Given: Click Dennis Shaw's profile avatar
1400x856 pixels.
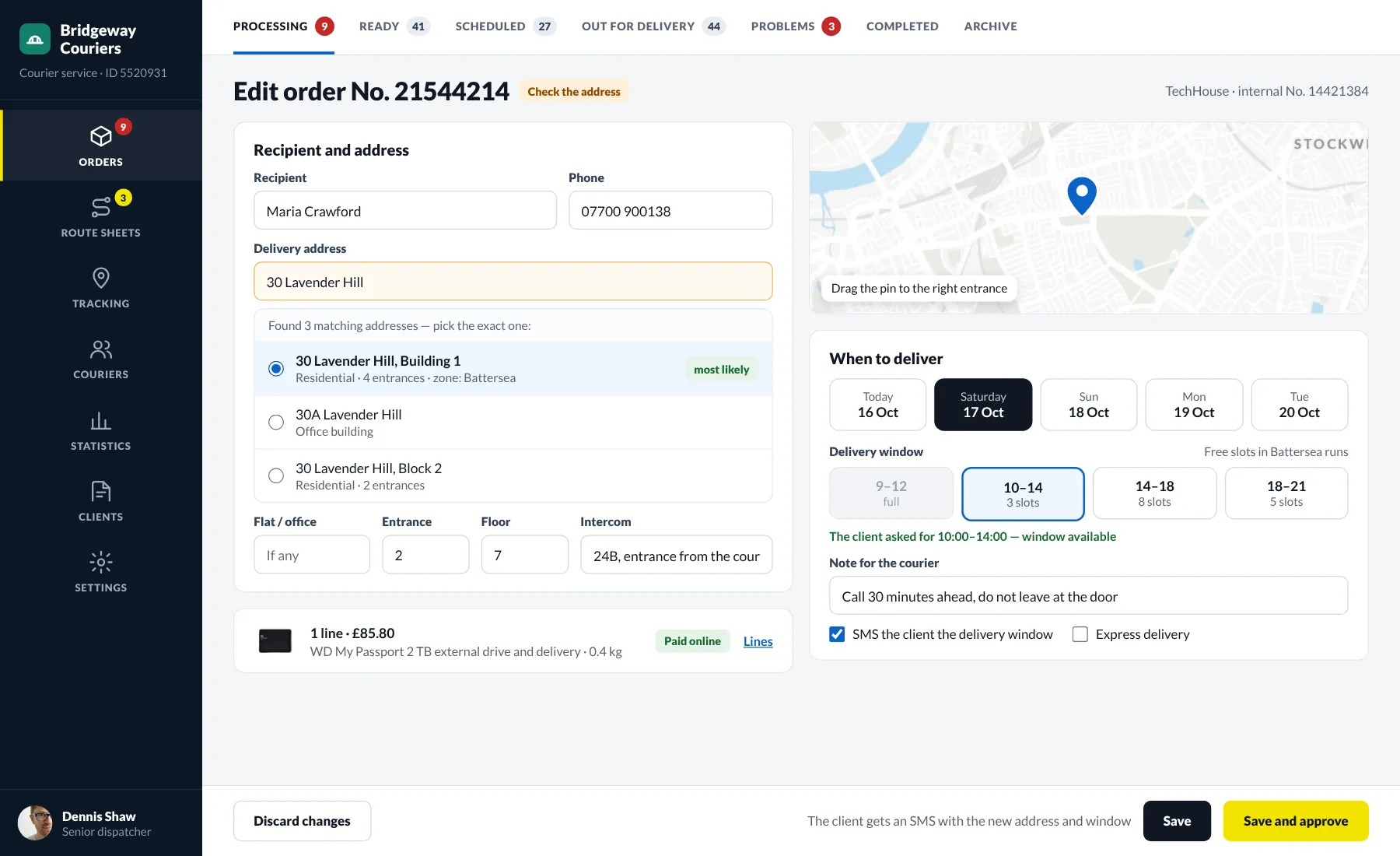Looking at the screenshot, I should pyautogui.click(x=35, y=823).
